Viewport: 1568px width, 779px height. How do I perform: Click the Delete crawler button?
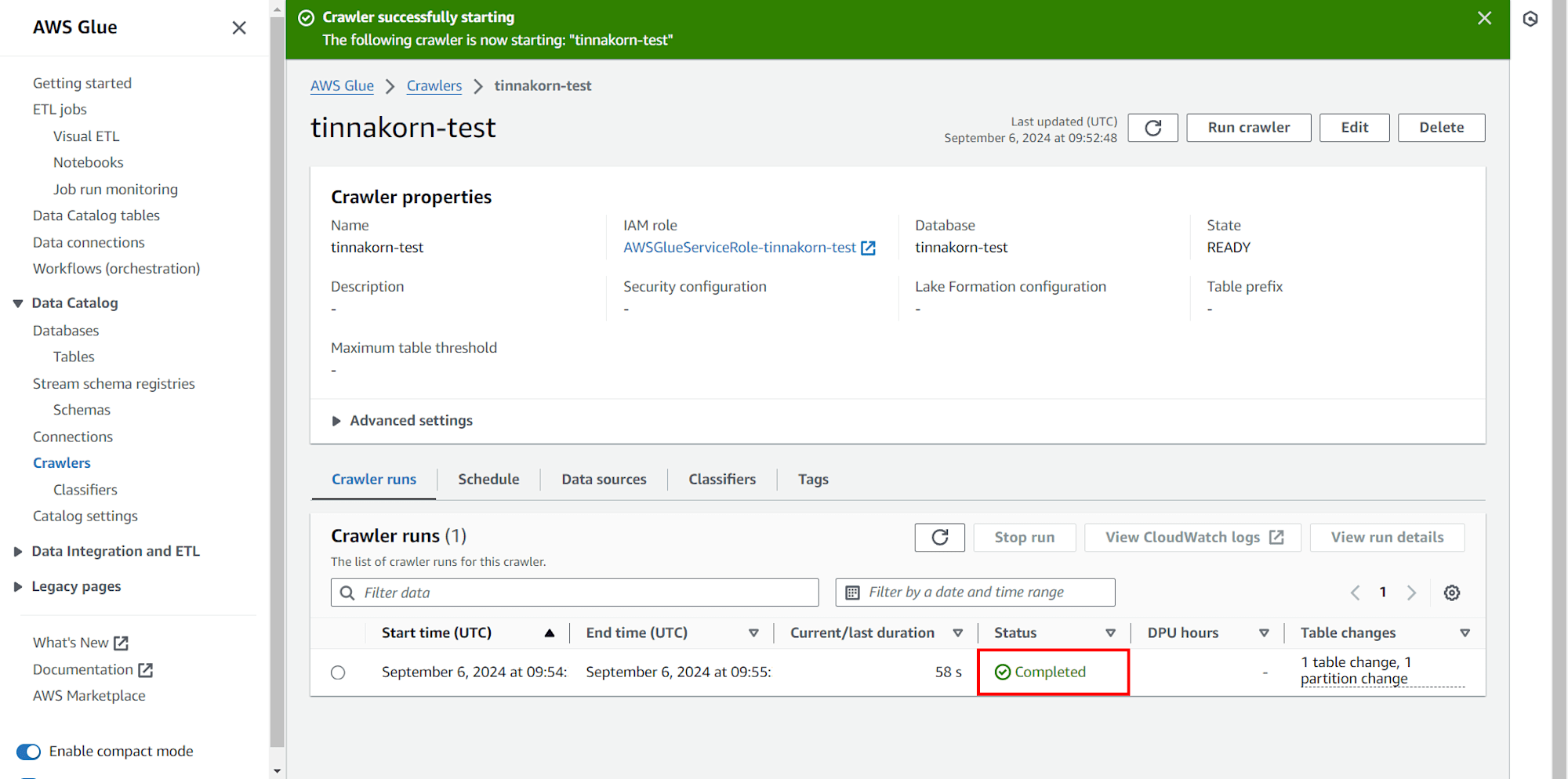[x=1441, y=128]
